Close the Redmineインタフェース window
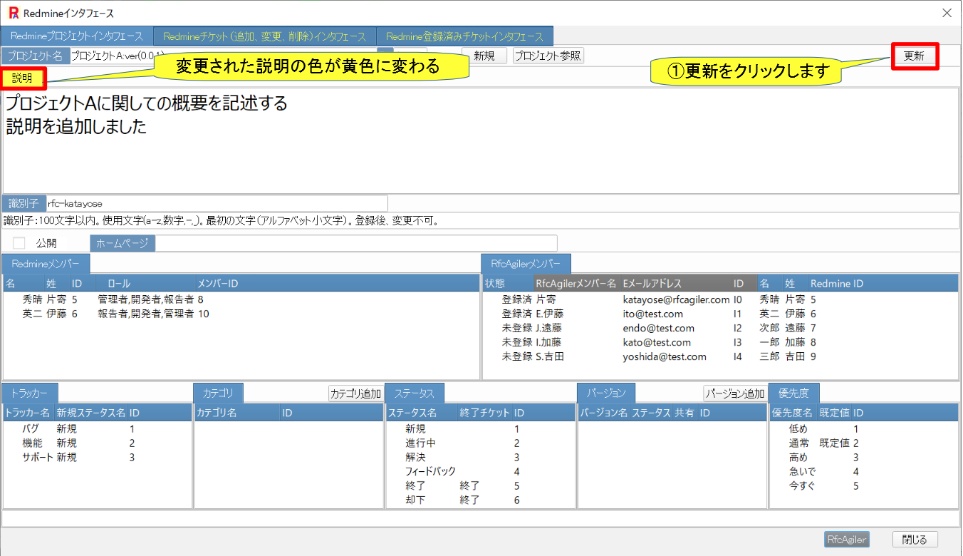 [x=946, y=13]
